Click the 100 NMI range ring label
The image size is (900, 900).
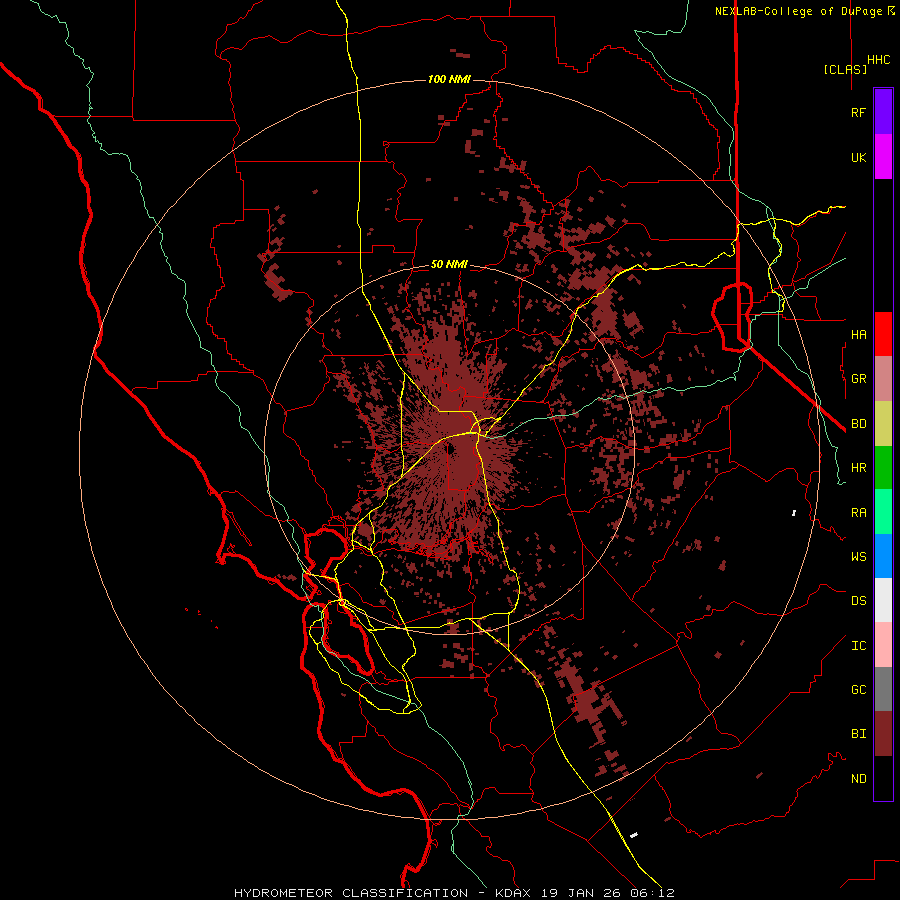tap(449, 79)
